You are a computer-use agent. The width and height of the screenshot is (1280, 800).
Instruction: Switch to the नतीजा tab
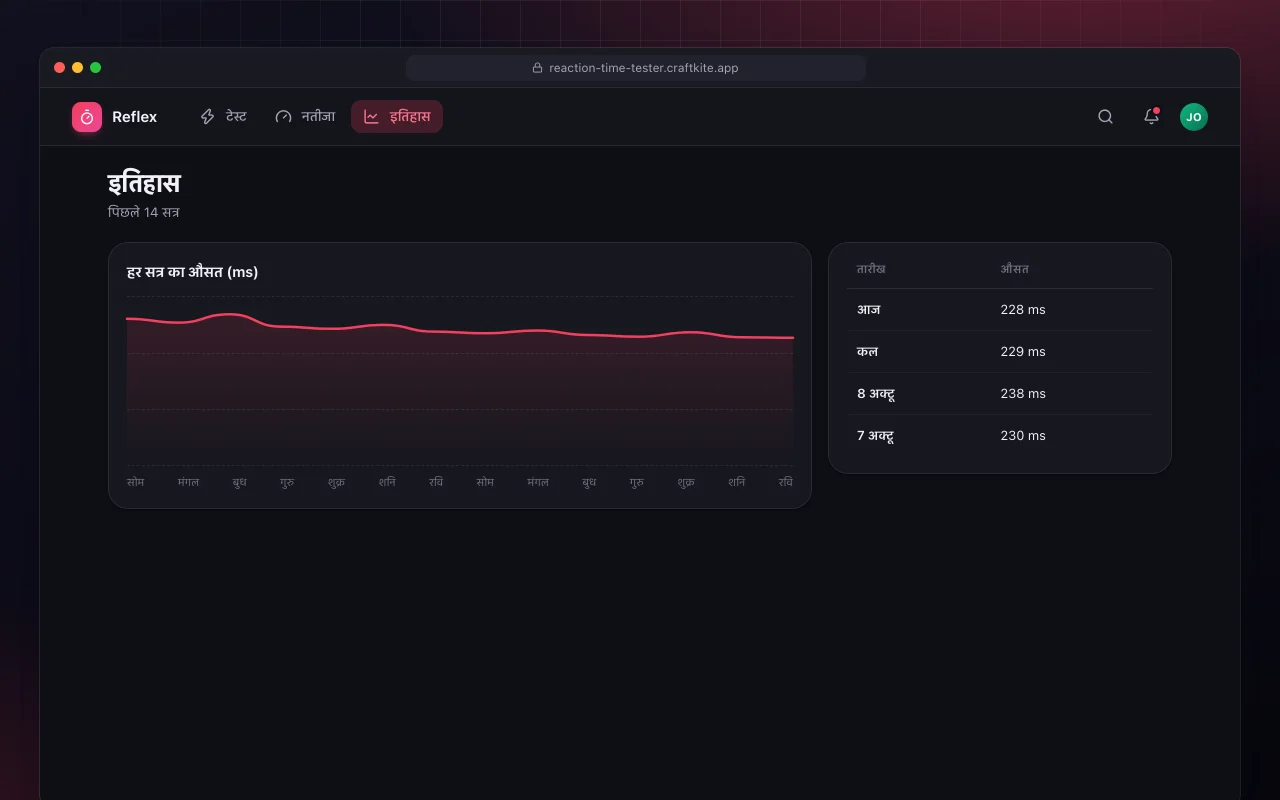[305, 117]
